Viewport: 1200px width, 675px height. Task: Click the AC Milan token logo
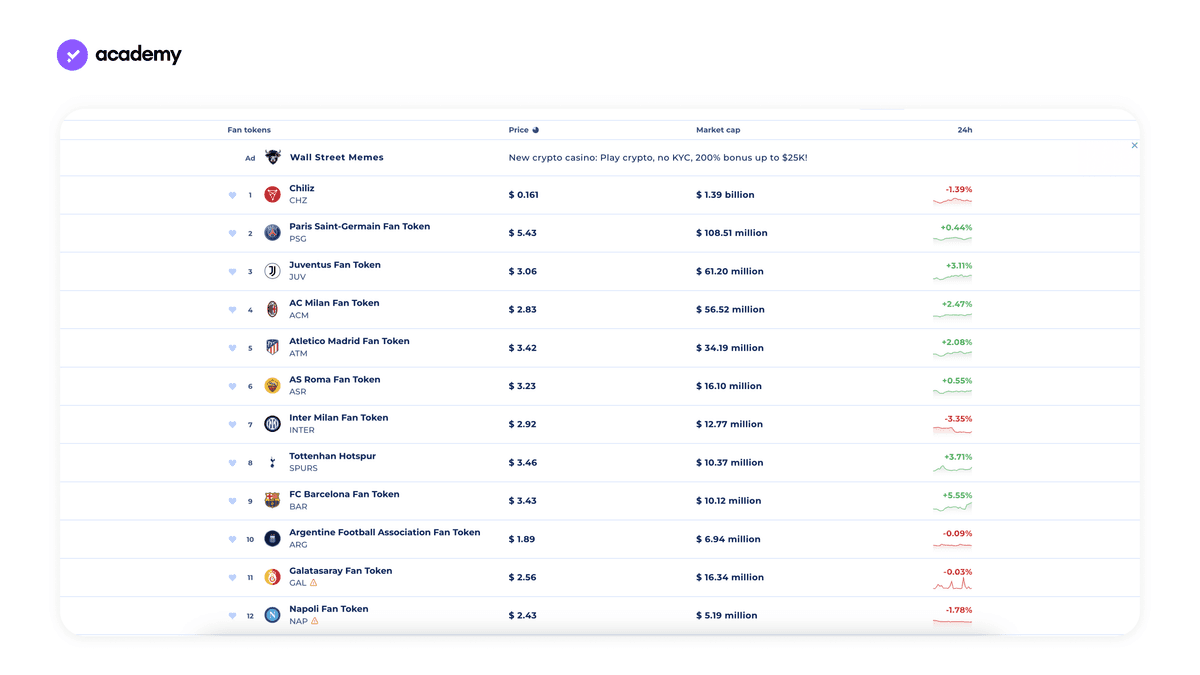(272, 309)
